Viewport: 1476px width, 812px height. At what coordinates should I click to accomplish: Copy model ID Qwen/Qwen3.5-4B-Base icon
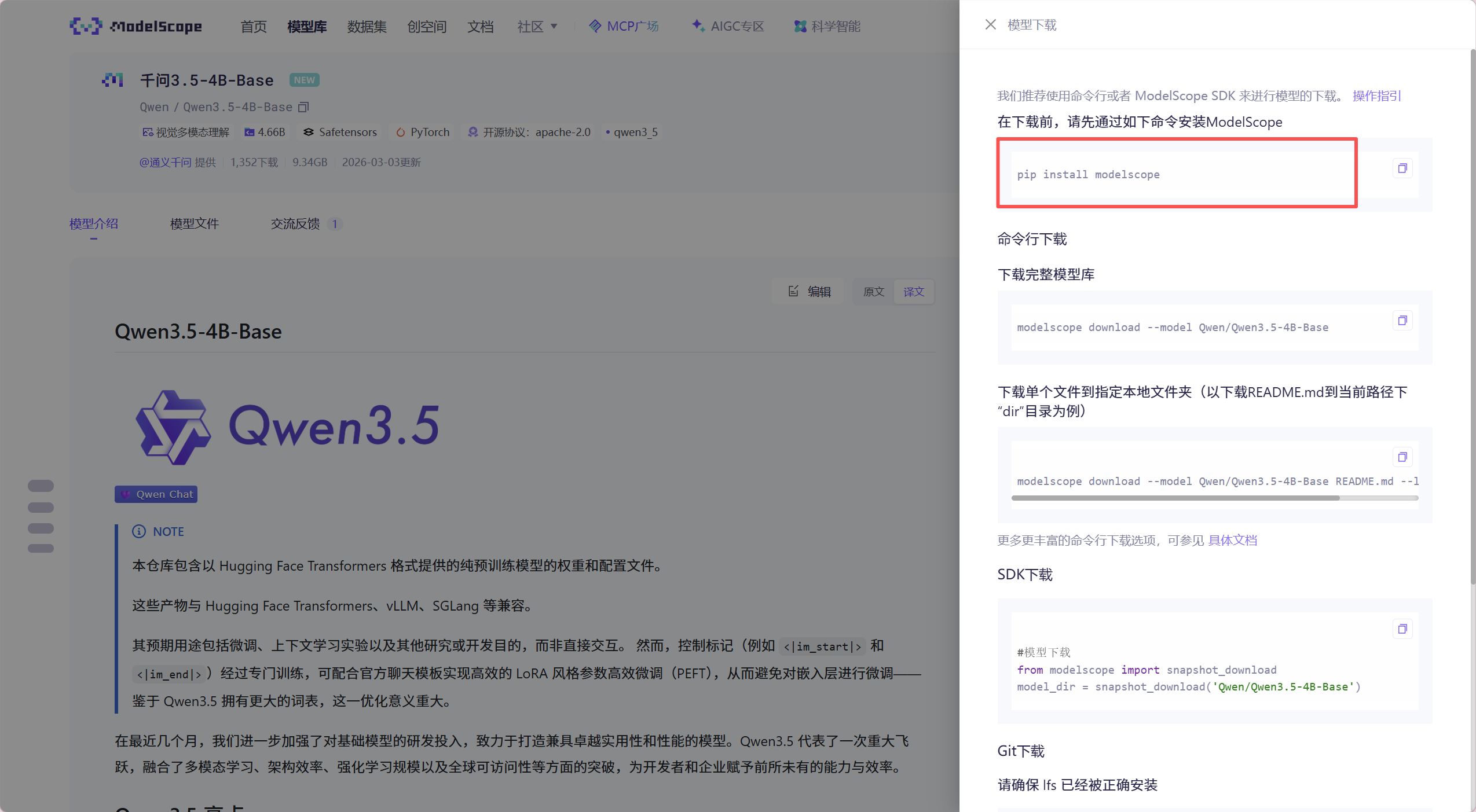tap(303, 107)
